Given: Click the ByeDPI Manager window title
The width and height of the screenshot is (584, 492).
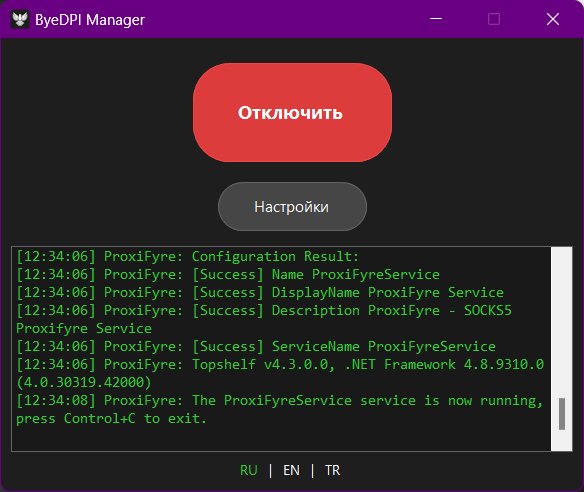Looking at the screenshot, I should [x=90, y=20].
